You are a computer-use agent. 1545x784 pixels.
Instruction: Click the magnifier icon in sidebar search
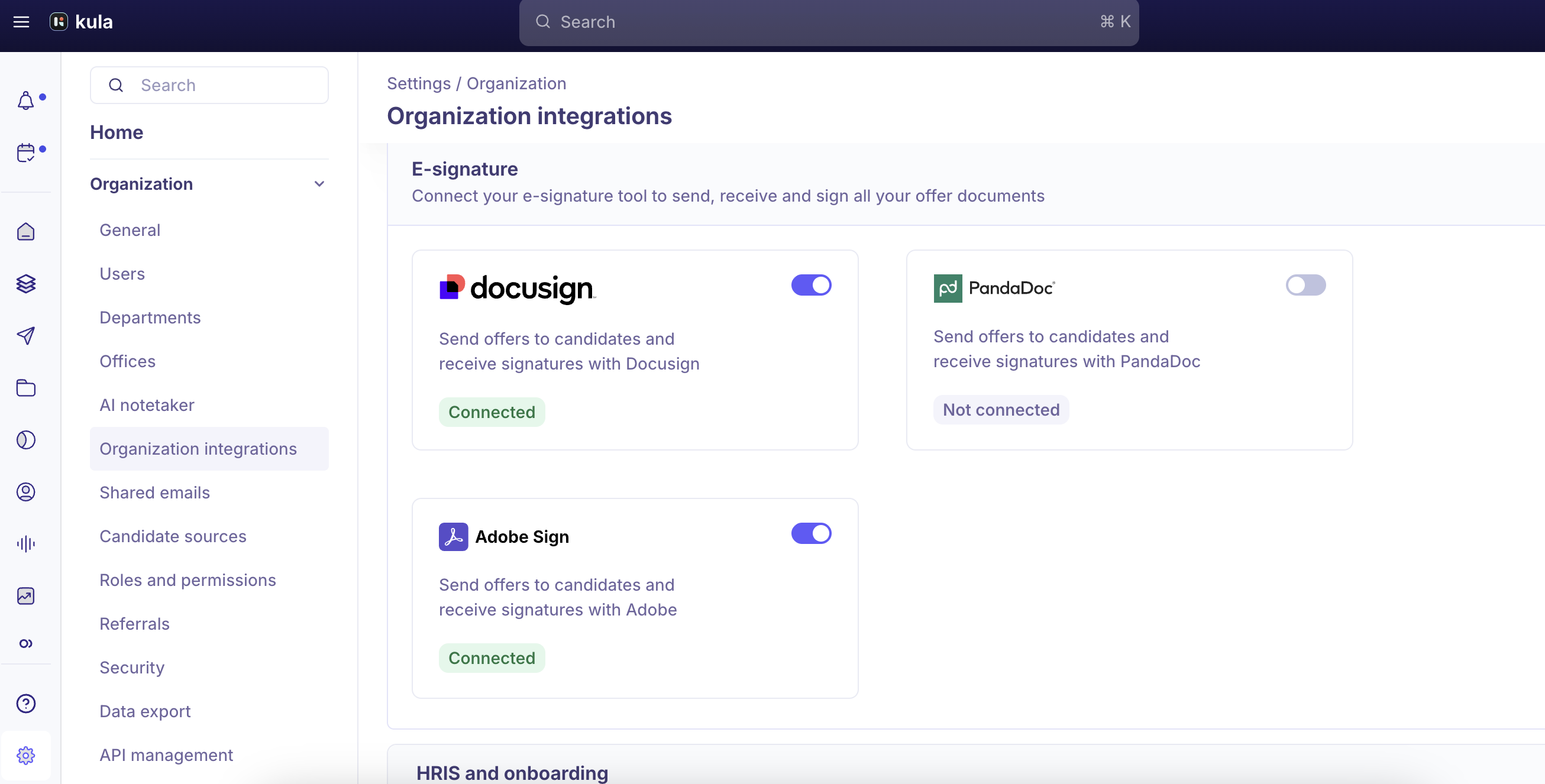(117, 85)
